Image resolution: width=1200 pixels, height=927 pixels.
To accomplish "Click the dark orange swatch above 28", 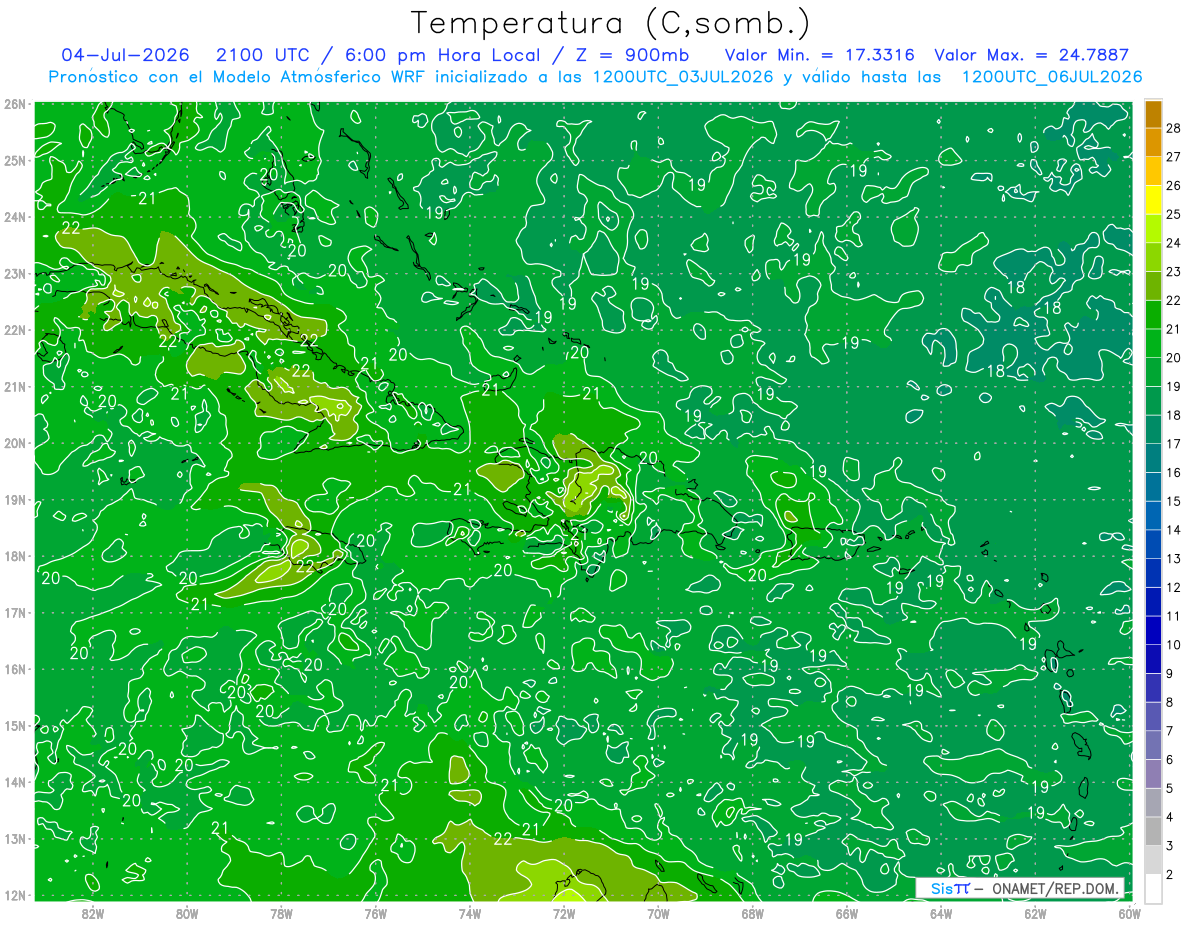I will (x=1153, y=113).
